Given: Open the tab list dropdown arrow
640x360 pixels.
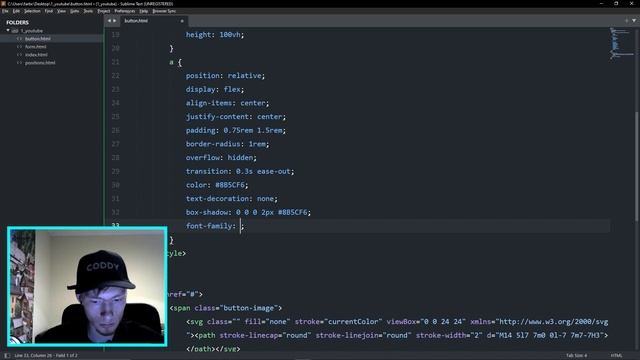Looking at the screenshot, I should coord(634,20).
